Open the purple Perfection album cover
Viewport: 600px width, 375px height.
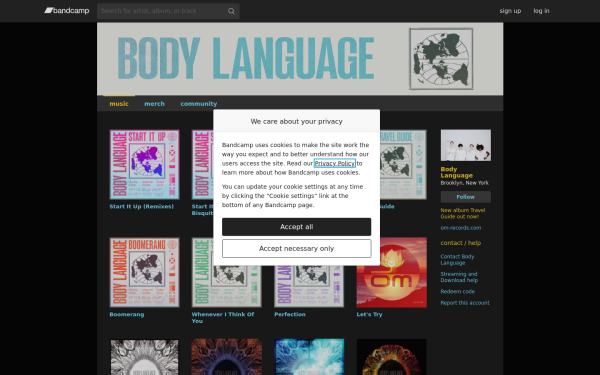tap(309, 287)
